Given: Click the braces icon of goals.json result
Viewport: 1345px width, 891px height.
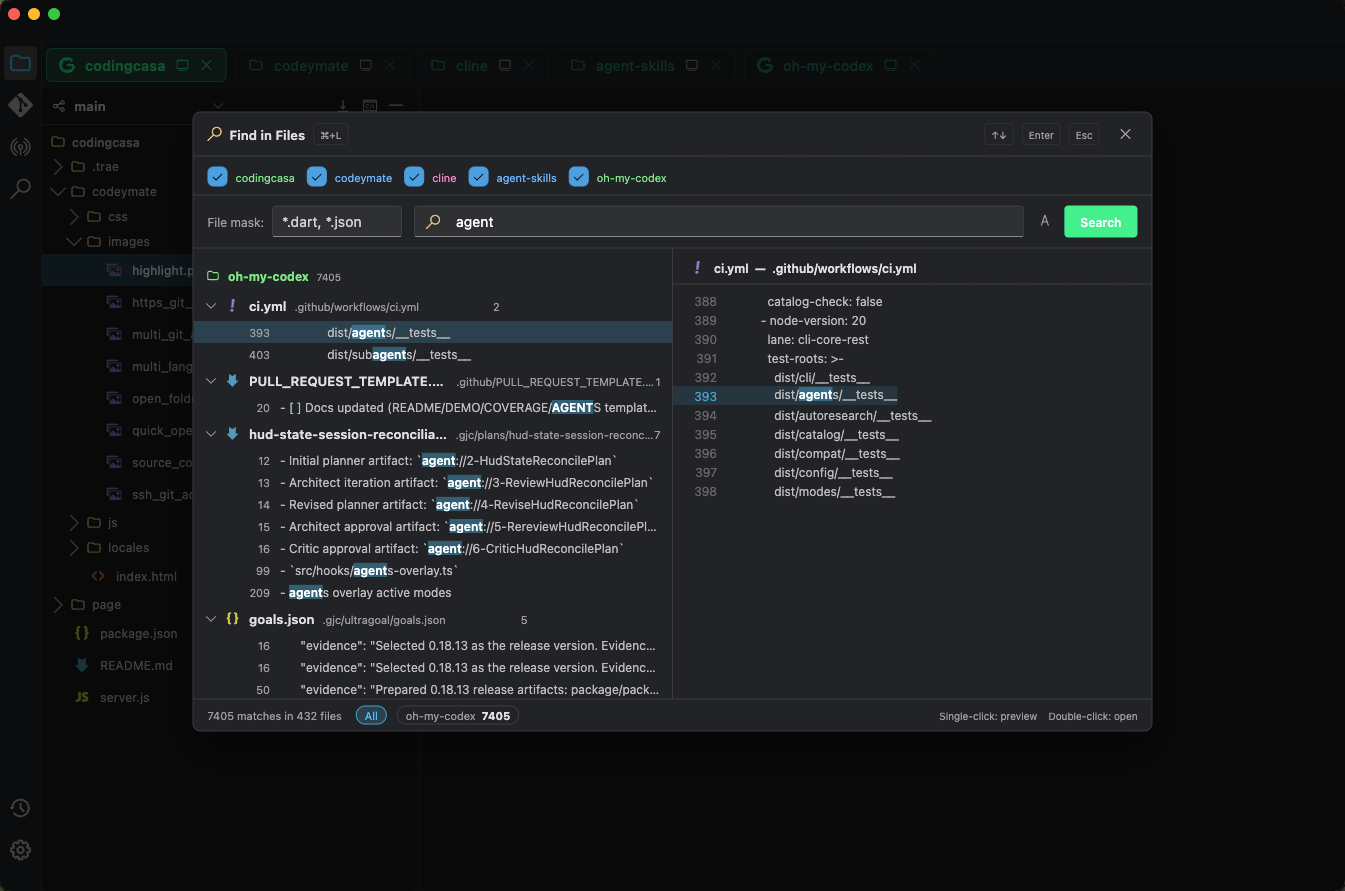Looking at the screenshot, I should (232, 619).
